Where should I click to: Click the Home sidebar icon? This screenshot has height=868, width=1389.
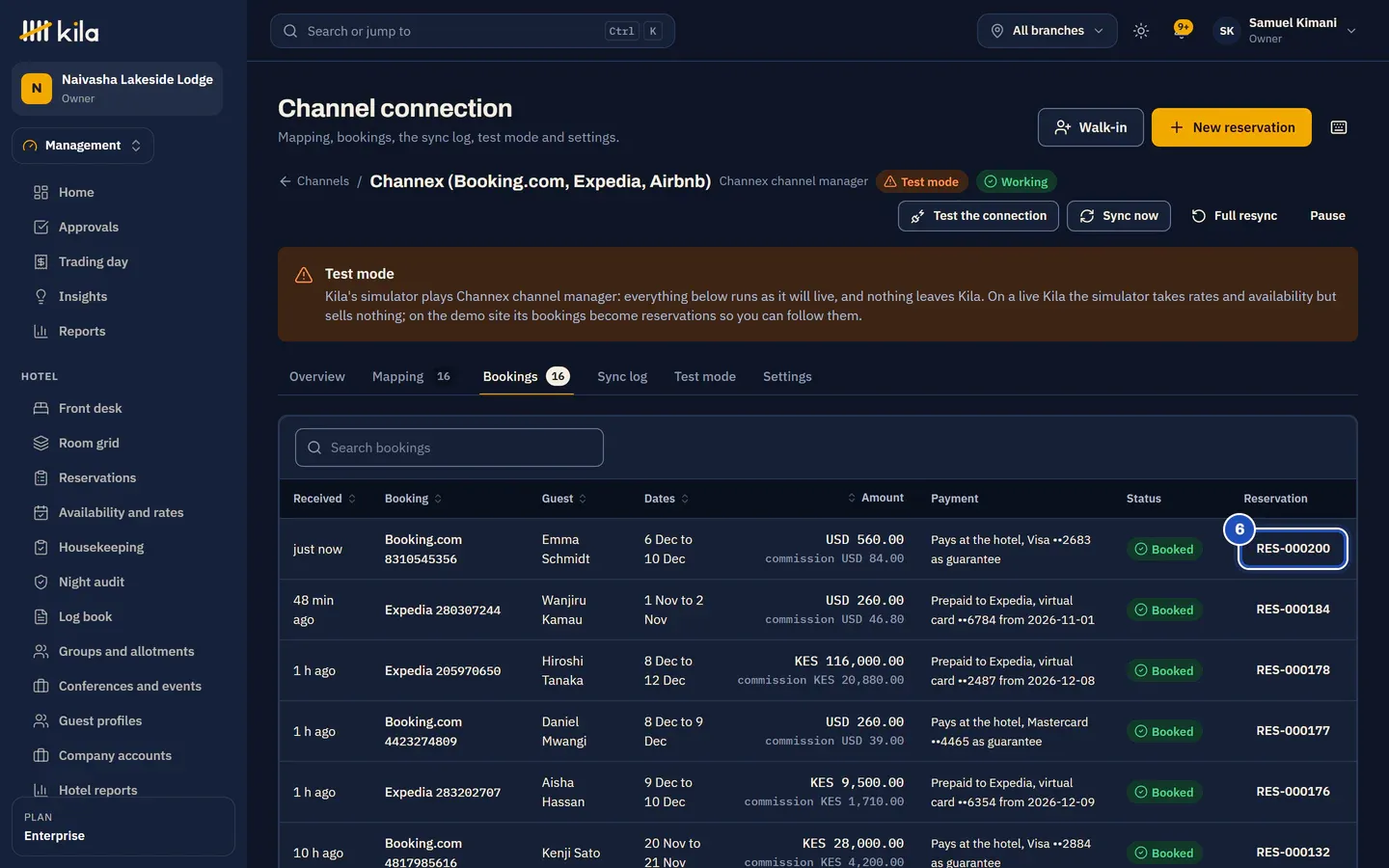(41, 192)
